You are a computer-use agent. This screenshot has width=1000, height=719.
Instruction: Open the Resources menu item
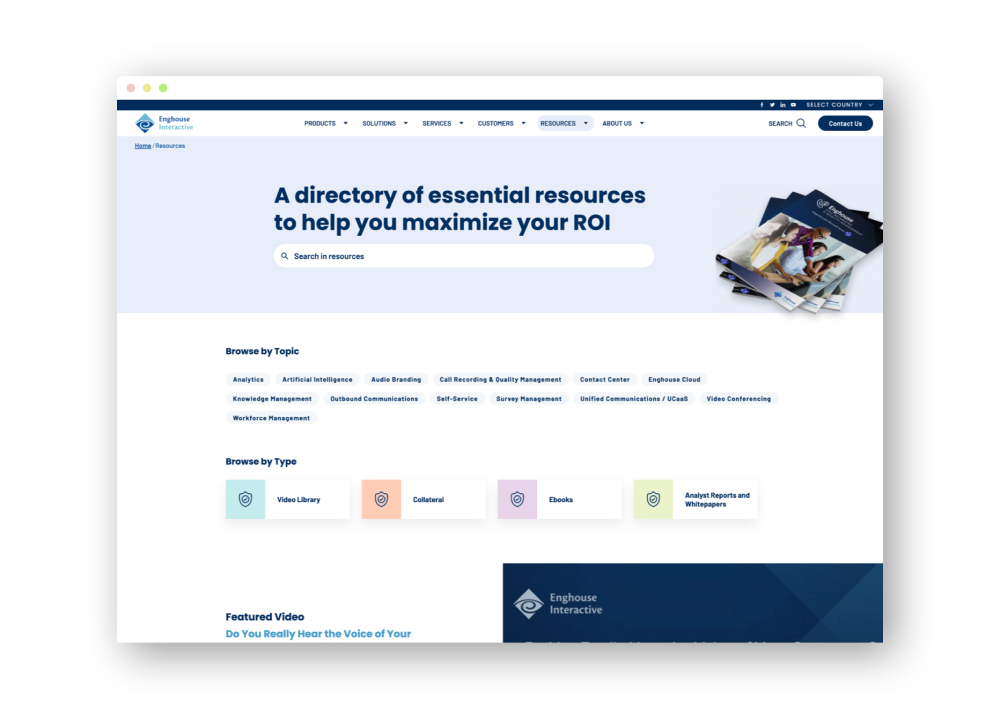click(558, 124)
